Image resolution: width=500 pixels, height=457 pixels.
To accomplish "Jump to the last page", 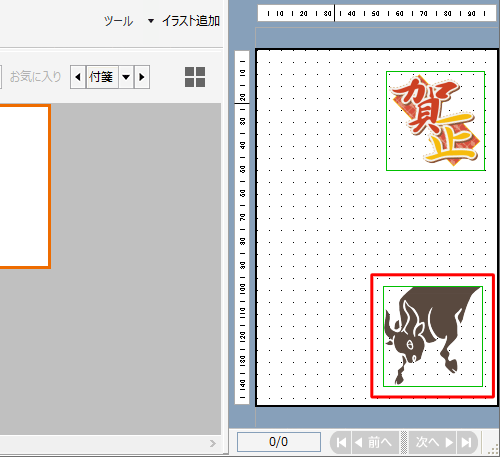I will (x=467, y=442).
